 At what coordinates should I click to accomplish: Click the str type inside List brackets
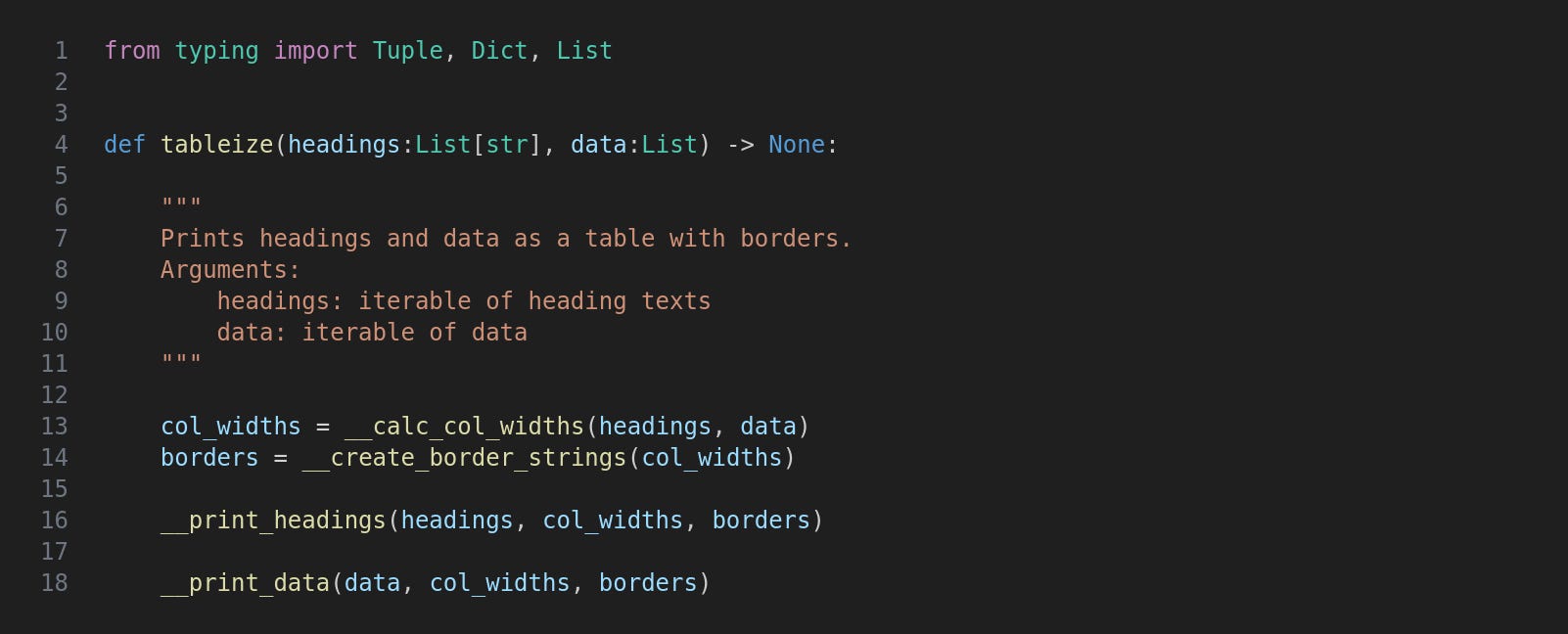tap(507, 145)
